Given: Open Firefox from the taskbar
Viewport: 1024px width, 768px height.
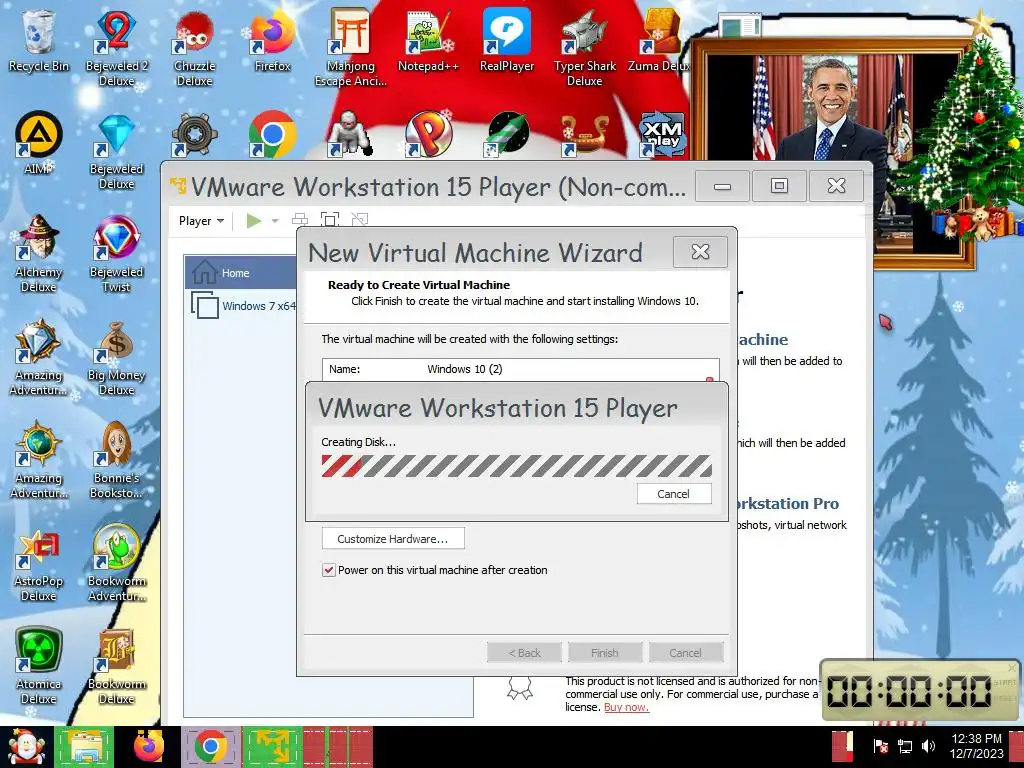Looking at the screenshot, I should click(x=148, y=747).
